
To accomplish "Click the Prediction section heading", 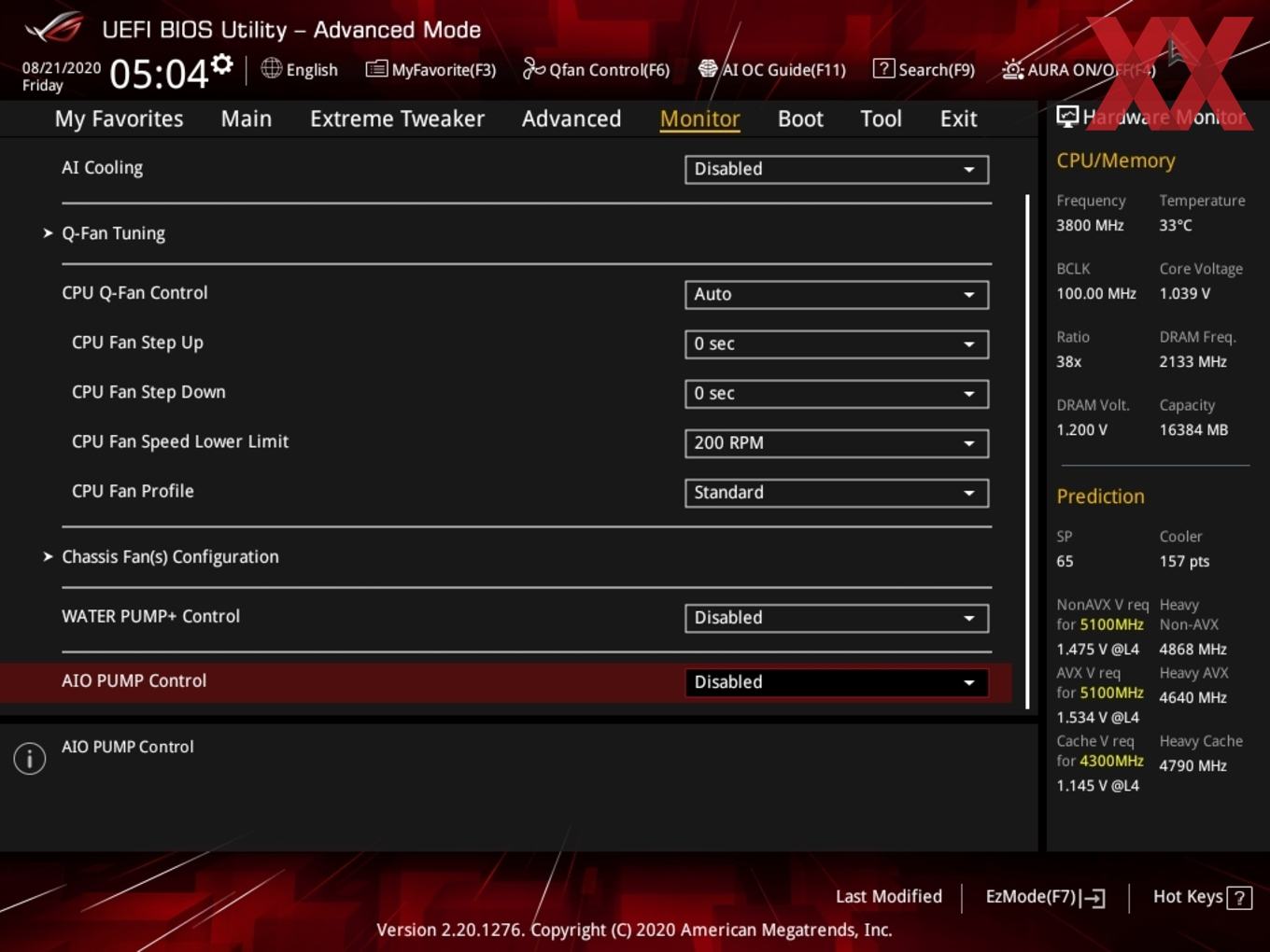I will pos(1100,497).
